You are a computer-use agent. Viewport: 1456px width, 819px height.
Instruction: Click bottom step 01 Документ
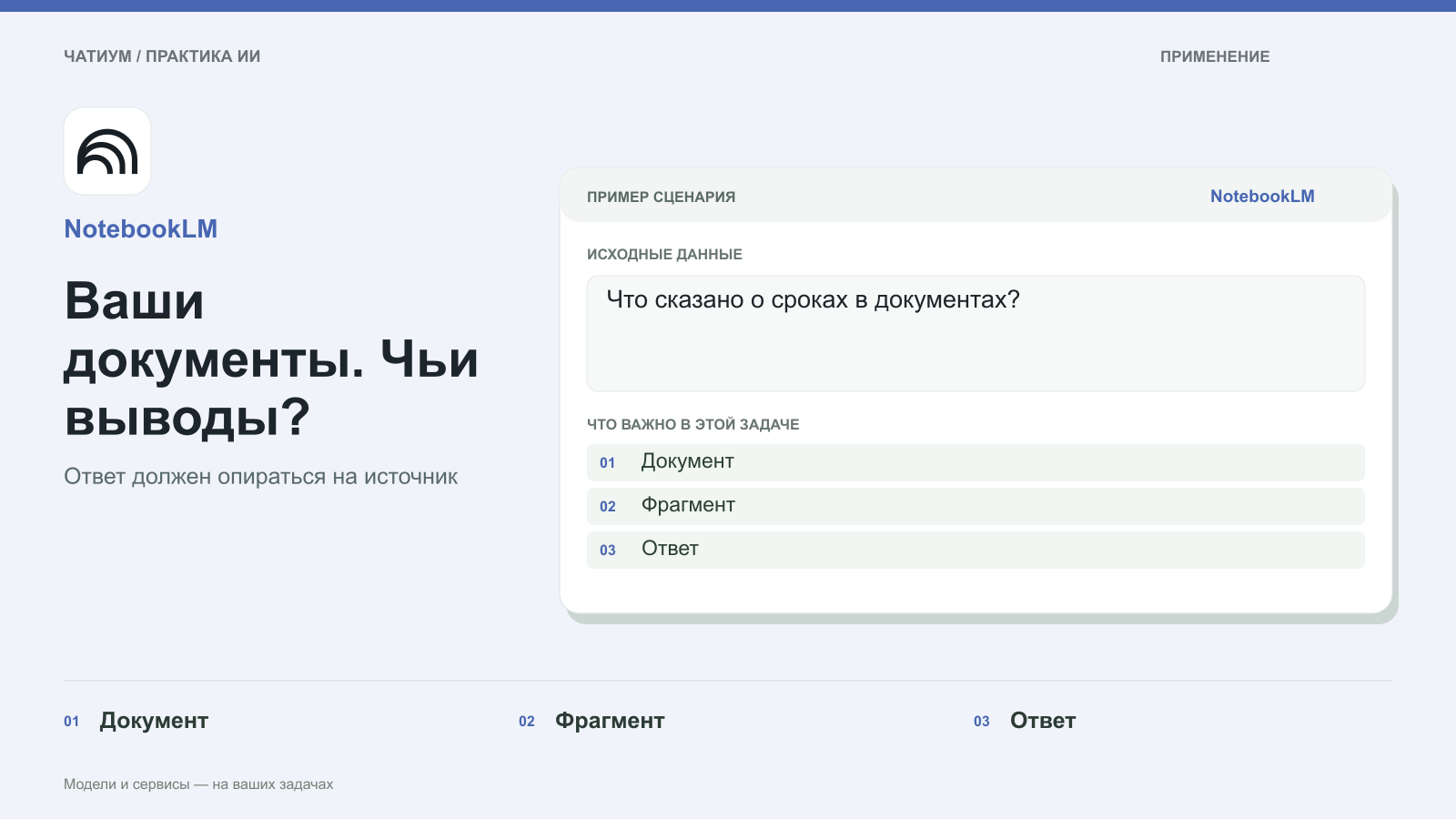[136, 721]
